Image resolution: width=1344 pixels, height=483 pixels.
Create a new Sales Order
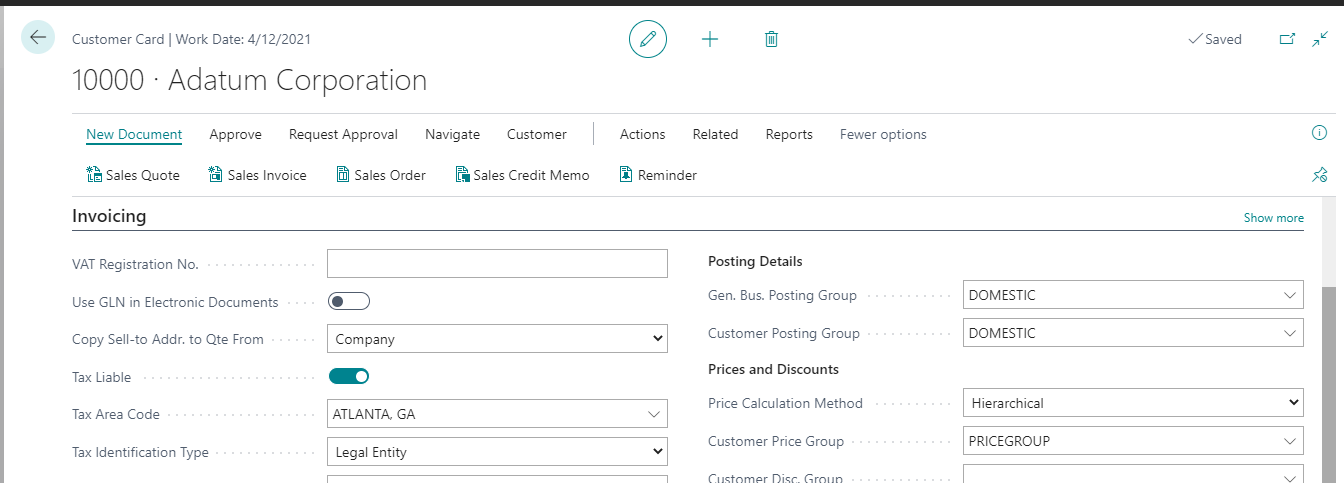point(380,175)
